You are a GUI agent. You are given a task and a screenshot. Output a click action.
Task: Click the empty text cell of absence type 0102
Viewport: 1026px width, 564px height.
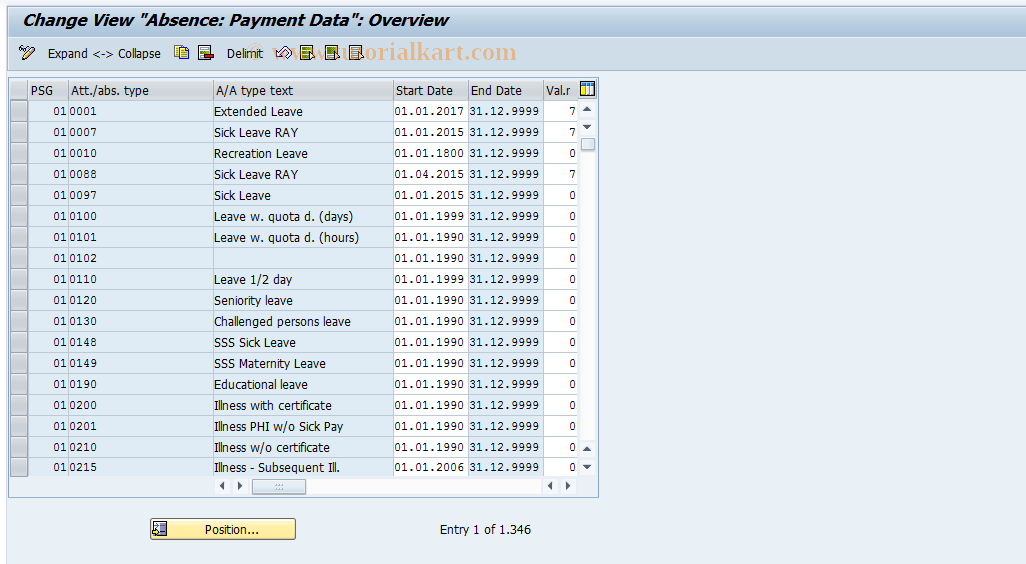(303, 258)
